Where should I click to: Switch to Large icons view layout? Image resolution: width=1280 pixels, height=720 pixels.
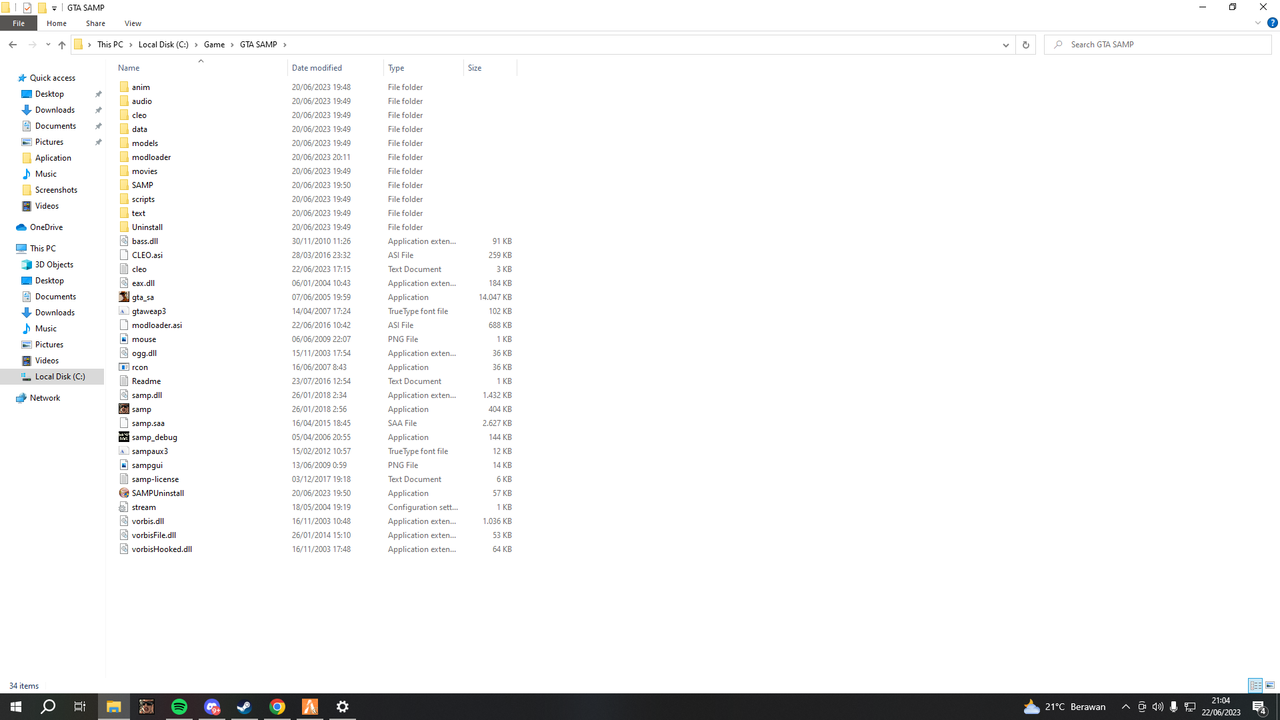(x=1270, y=686)
